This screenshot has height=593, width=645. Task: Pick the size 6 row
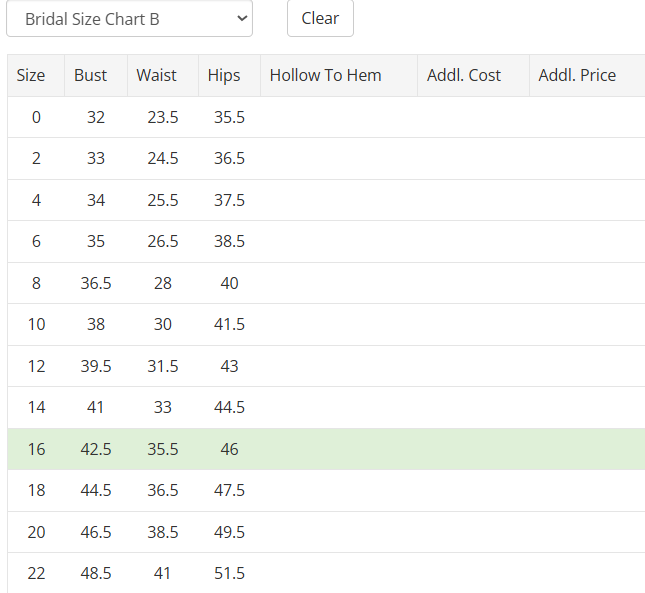pos(326,241)
